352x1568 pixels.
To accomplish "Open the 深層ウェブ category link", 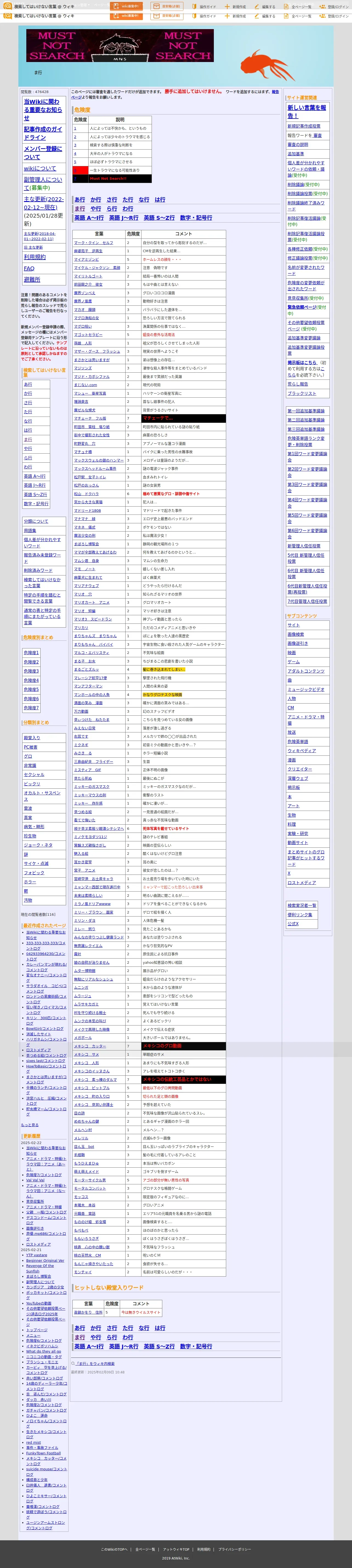I will point(298,779).
